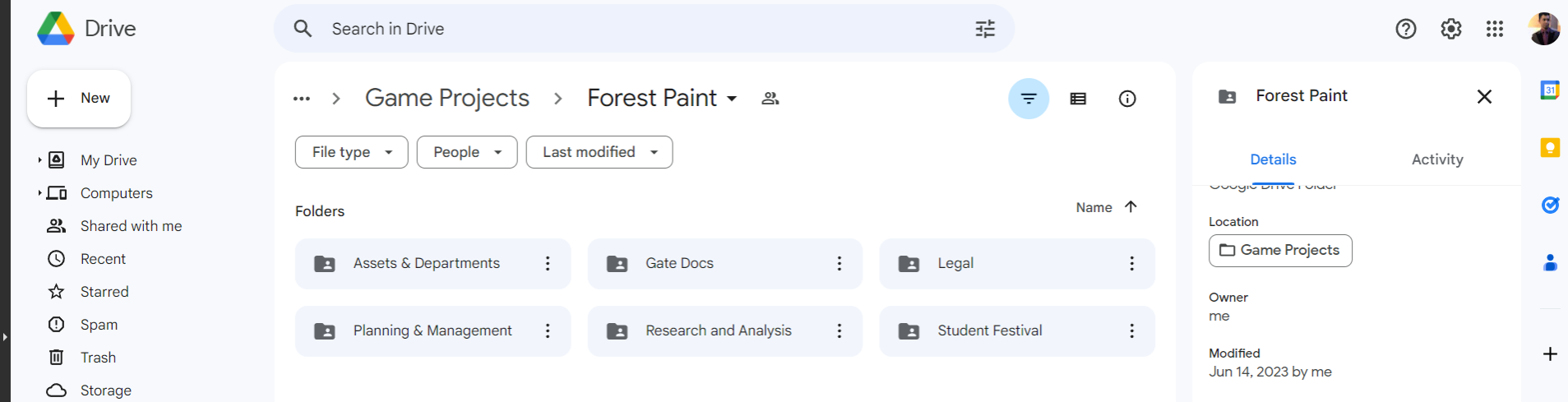This screenshot has width=1568, height=402.
Task: Open Google Tasks side panel icon
Action: [1550, 205]
